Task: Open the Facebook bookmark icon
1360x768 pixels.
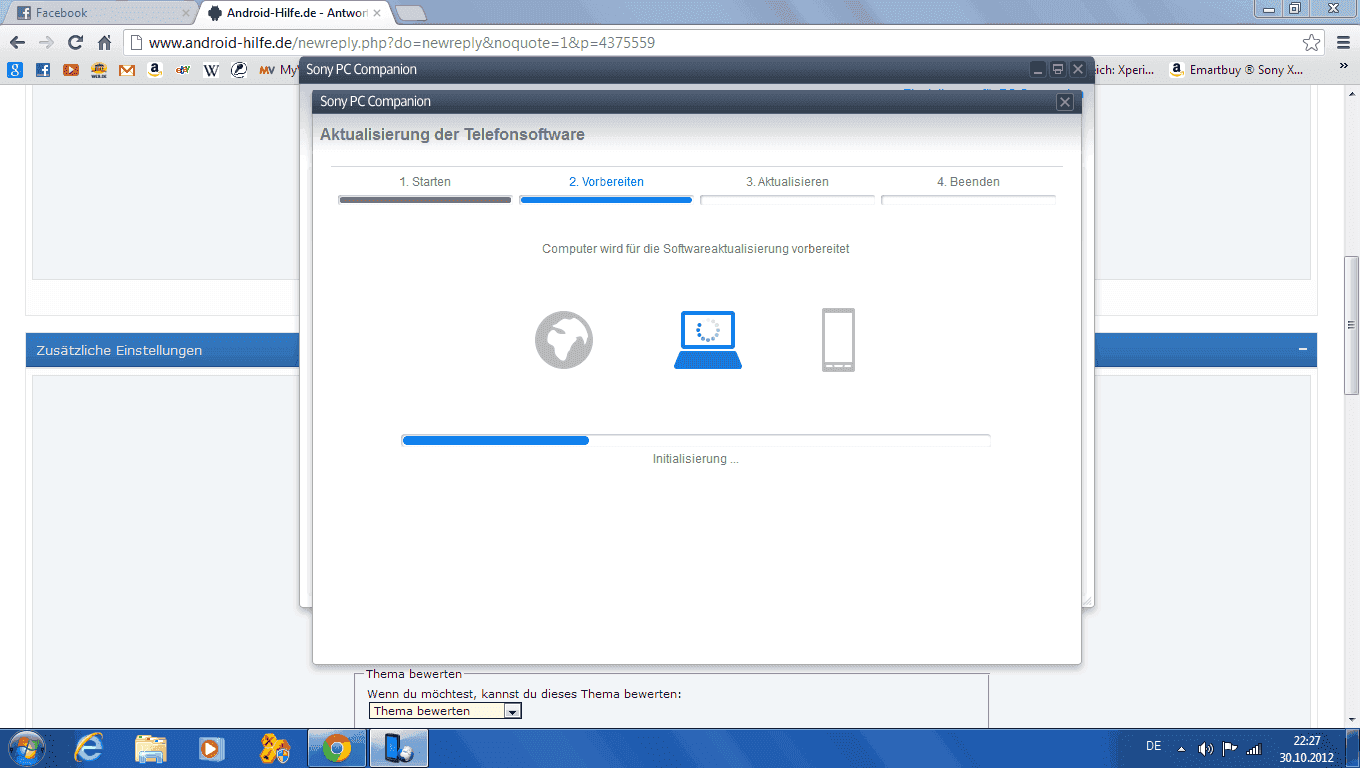Action: tap(43, 70)
